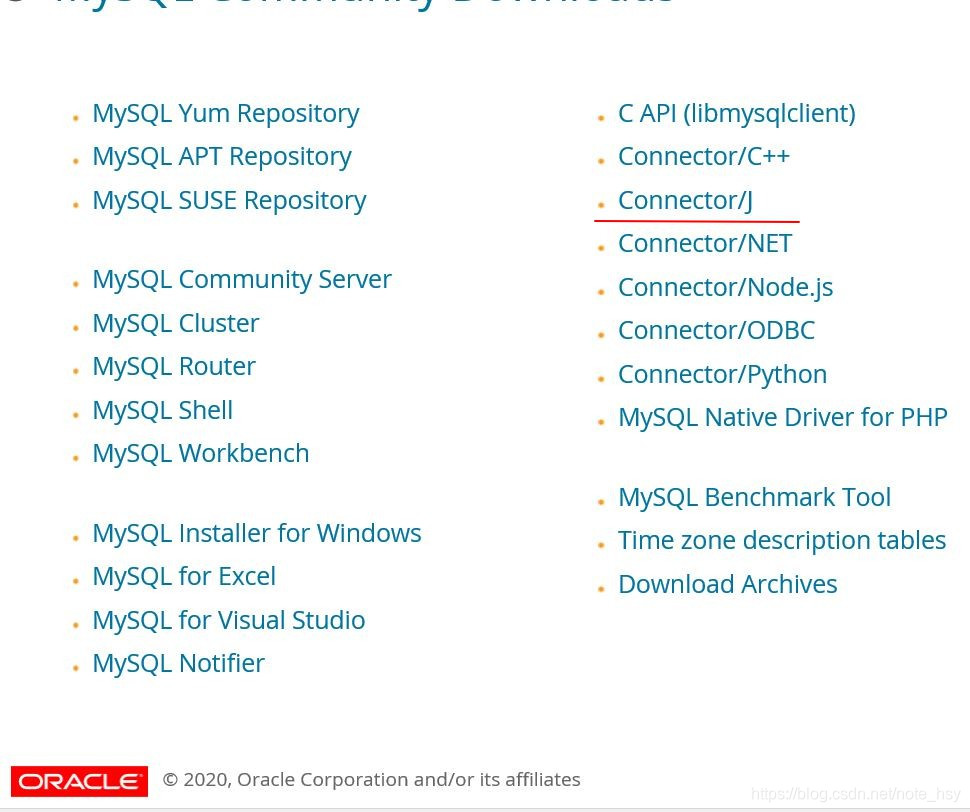Image resolution: width=970 pixels, height=812 pixels.
Task: Open MySQL Workbench download page
Action: click(x=201, y=455)
